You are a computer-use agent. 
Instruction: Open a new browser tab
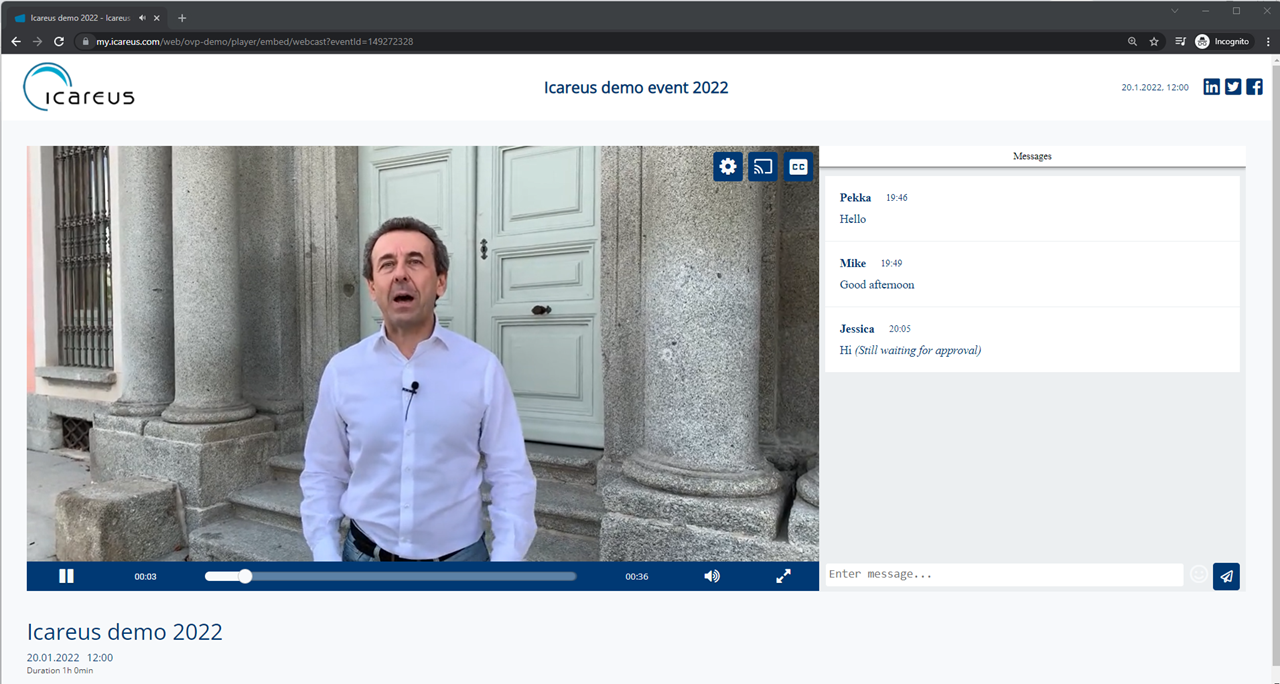pyautogui.click(x=182, y=17)
